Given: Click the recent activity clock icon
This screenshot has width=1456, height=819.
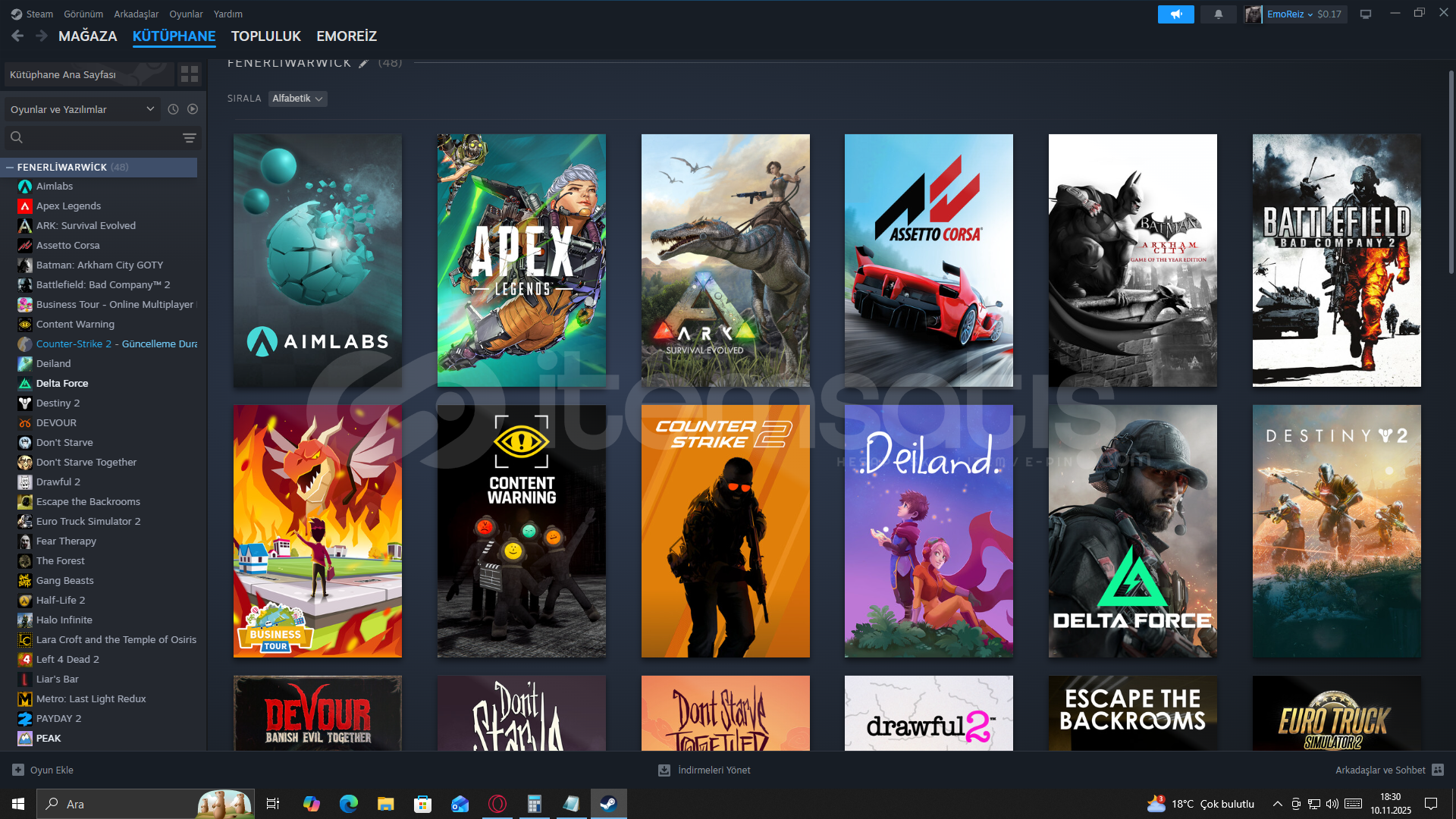Looking at the screenshot, I should (173, 109).
